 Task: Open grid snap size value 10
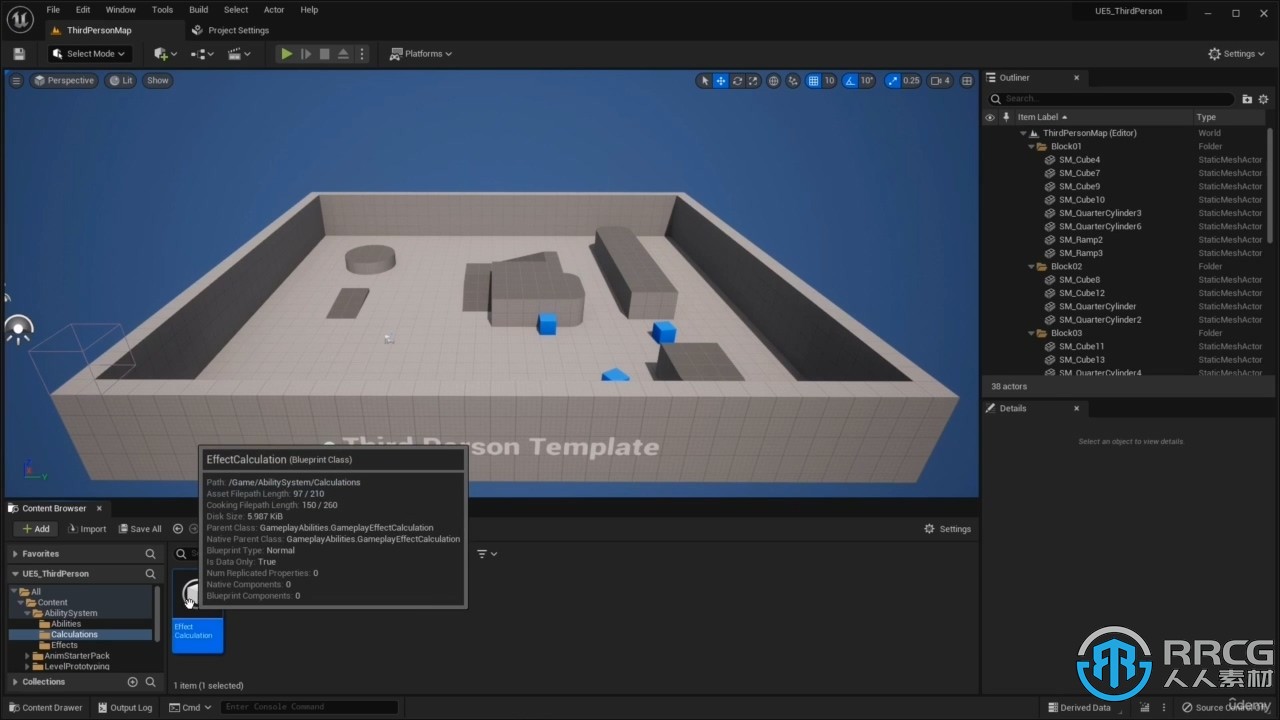point(830,81)
